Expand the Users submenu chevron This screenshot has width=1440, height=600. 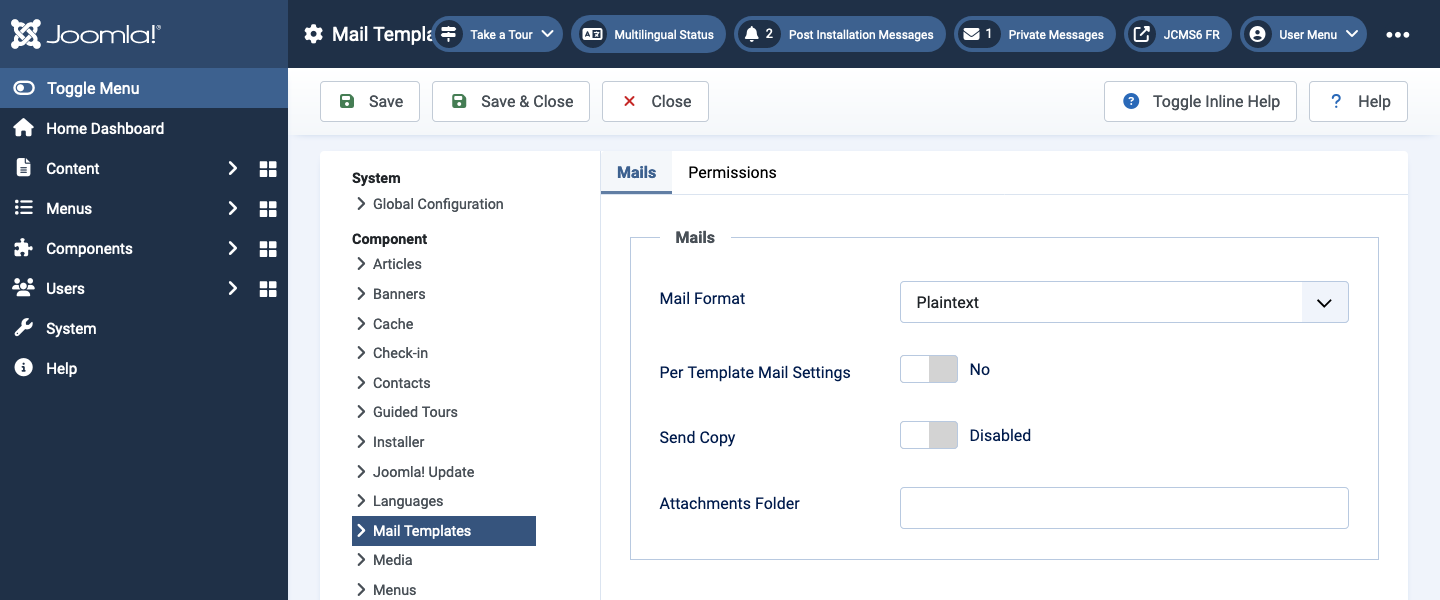point(232,288)
